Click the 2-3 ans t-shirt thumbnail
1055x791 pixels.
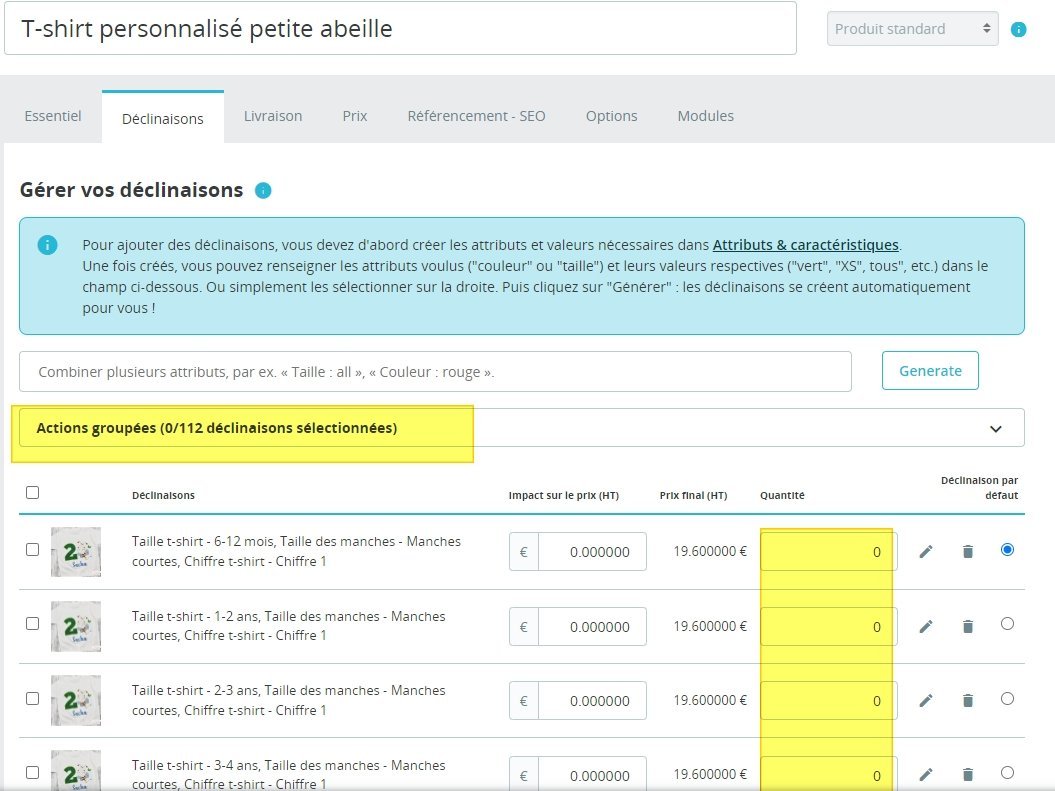click(76, 700)
